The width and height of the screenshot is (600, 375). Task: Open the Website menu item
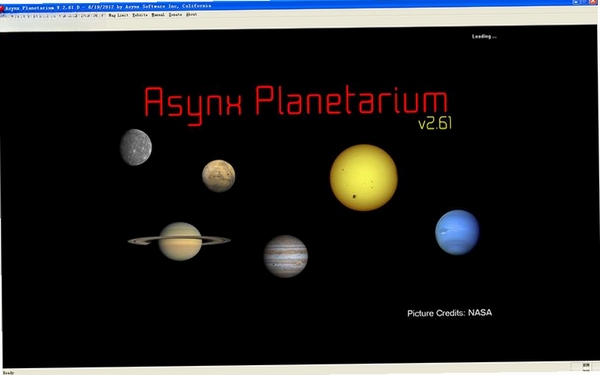140,15
